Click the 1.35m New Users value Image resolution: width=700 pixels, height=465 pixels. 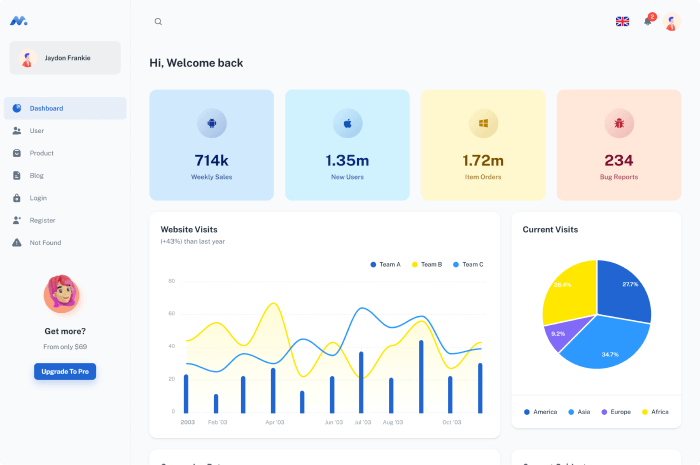tap(347, 160)
